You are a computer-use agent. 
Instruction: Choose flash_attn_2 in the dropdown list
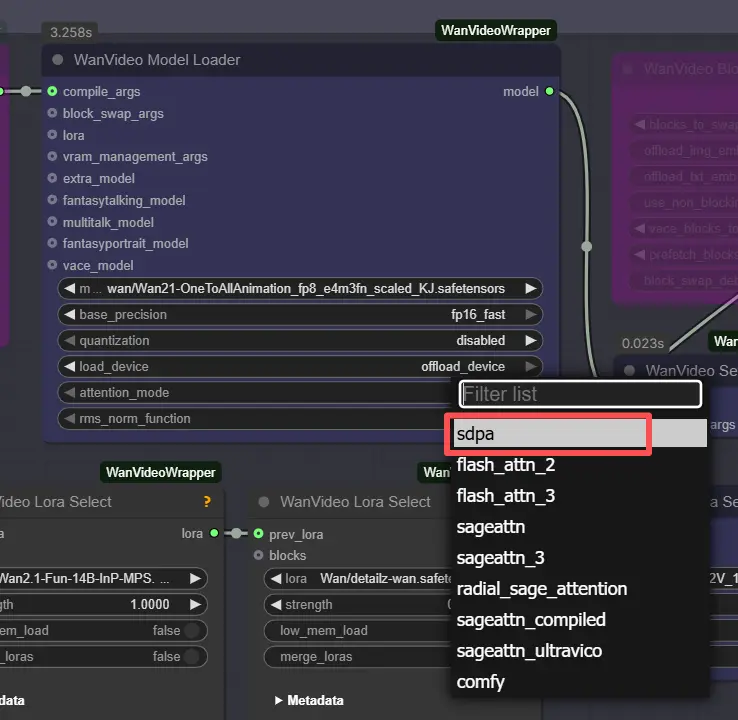tap(505, 465)
